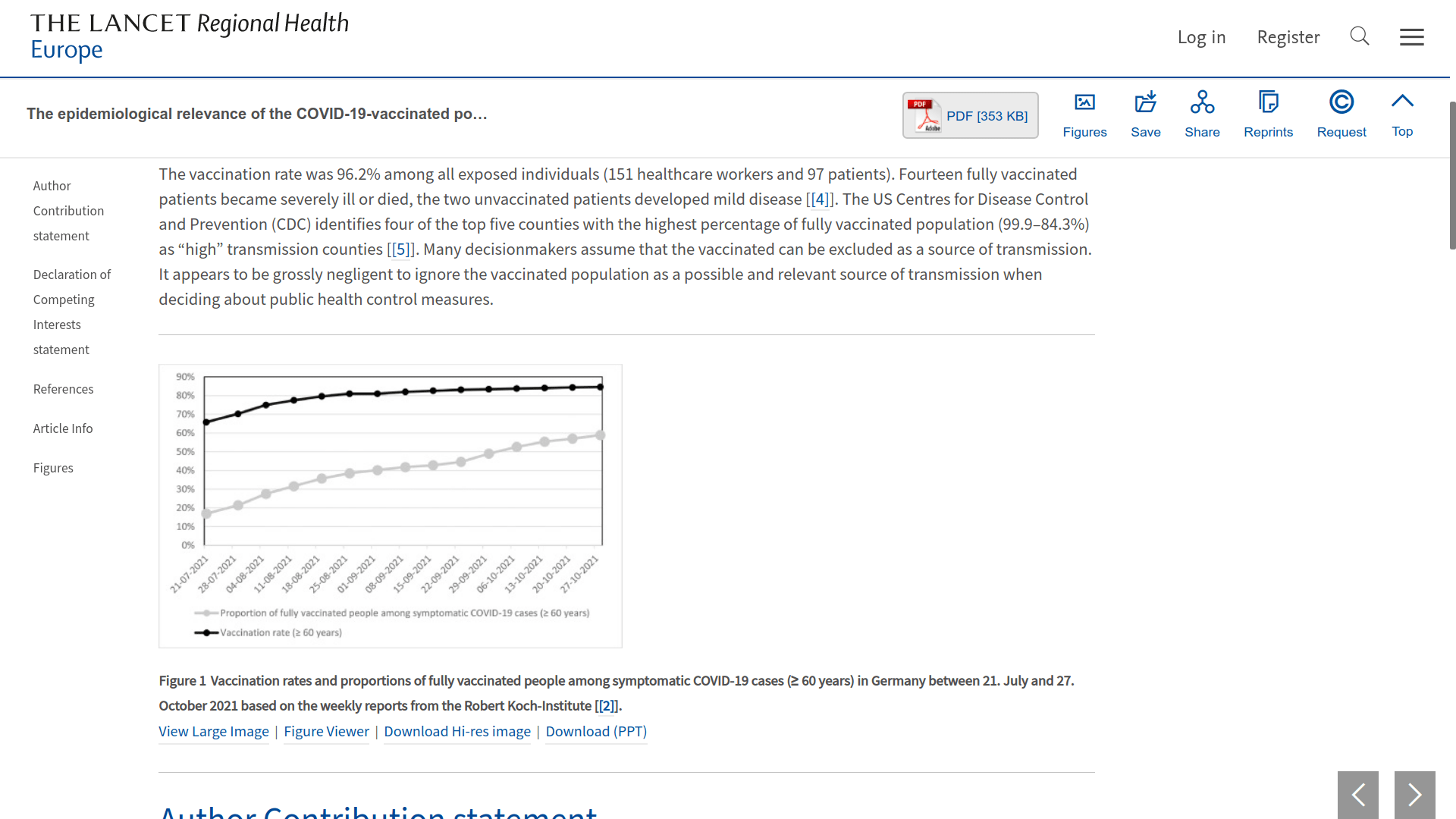This screenshot has width=1456, height=819.
Task: Select Figures in the left sidebar
Action: (x=53, y=468)
